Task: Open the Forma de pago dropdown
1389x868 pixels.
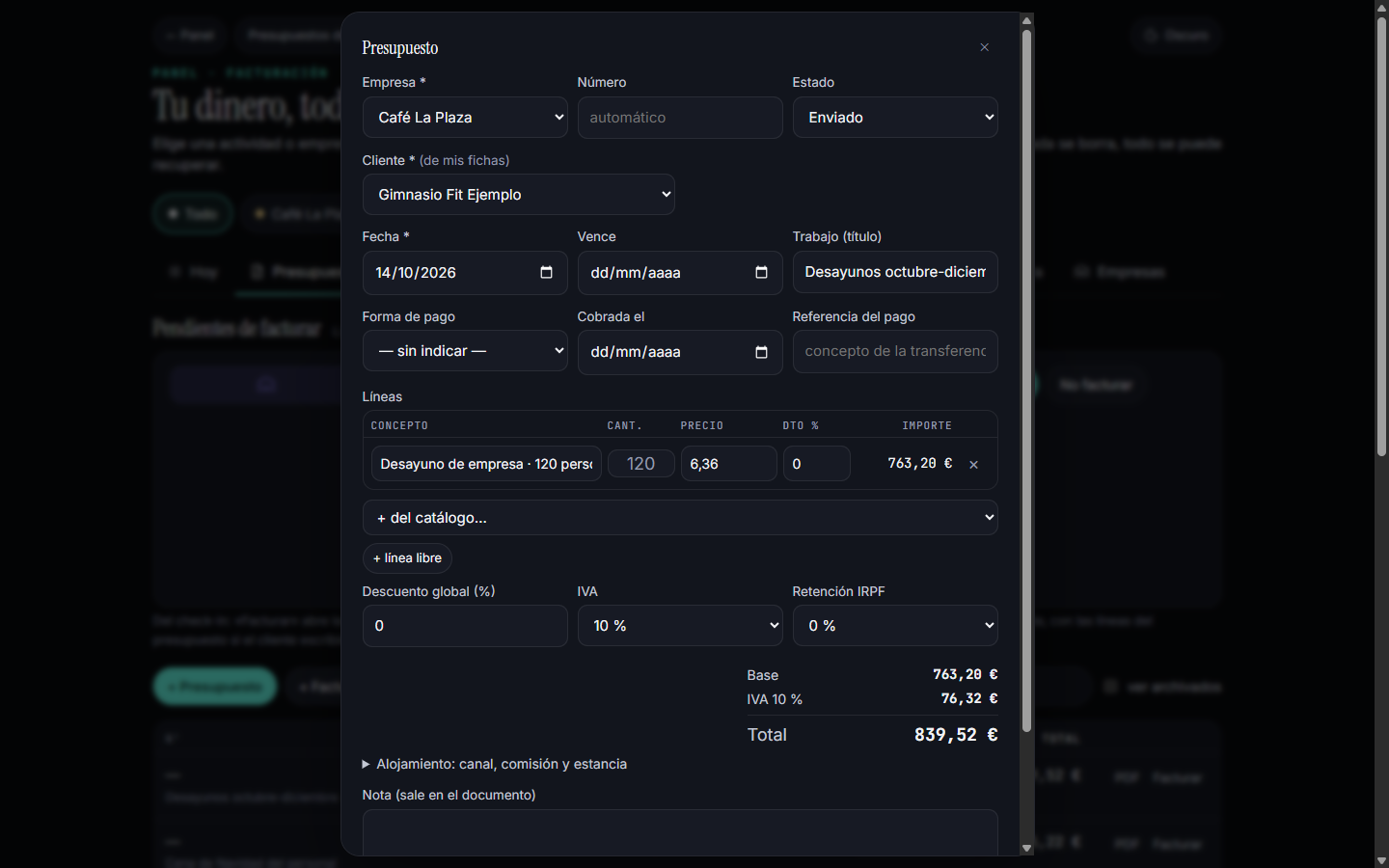Action: click(x=465, y=351)
